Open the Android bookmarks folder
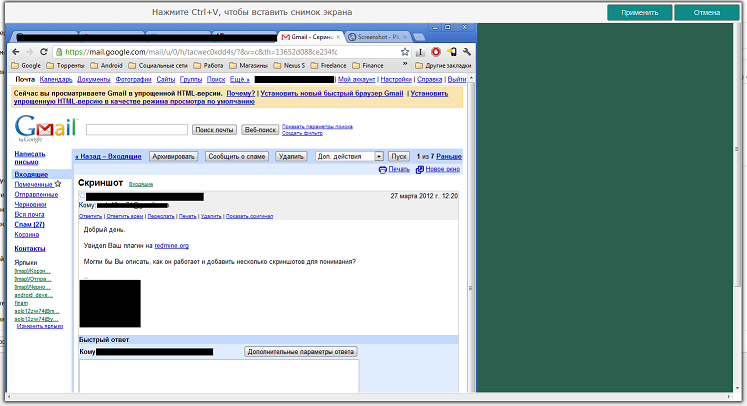The image size is (747, 406). 107,65
